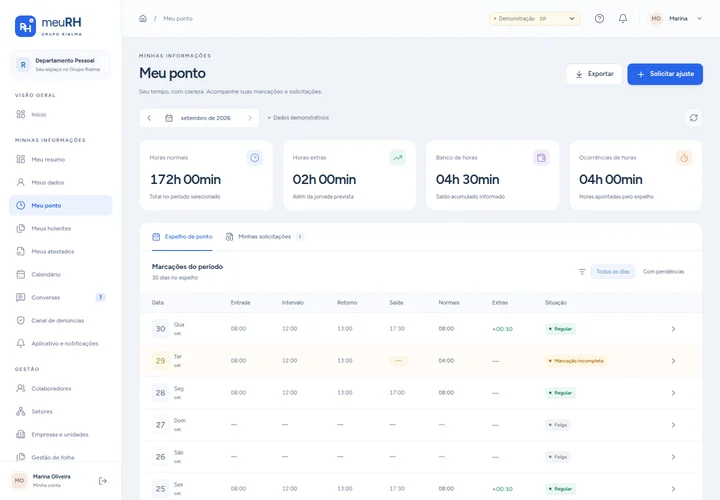Click the wallet icon on Banco de horas card
The width and height of the screenshot is (720, 500).
click(x=541, y=158)
